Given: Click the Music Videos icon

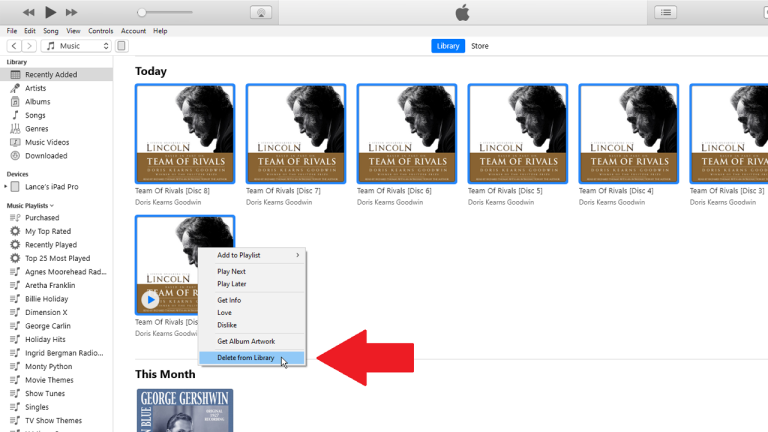Looking at the screenshot, I should point(15,143).
